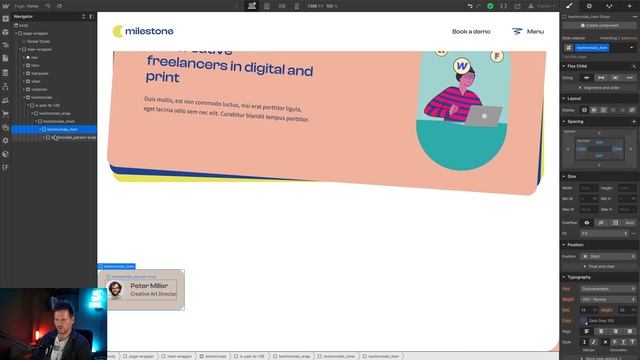Set overflow to Auto

click(x=629, y=223)
